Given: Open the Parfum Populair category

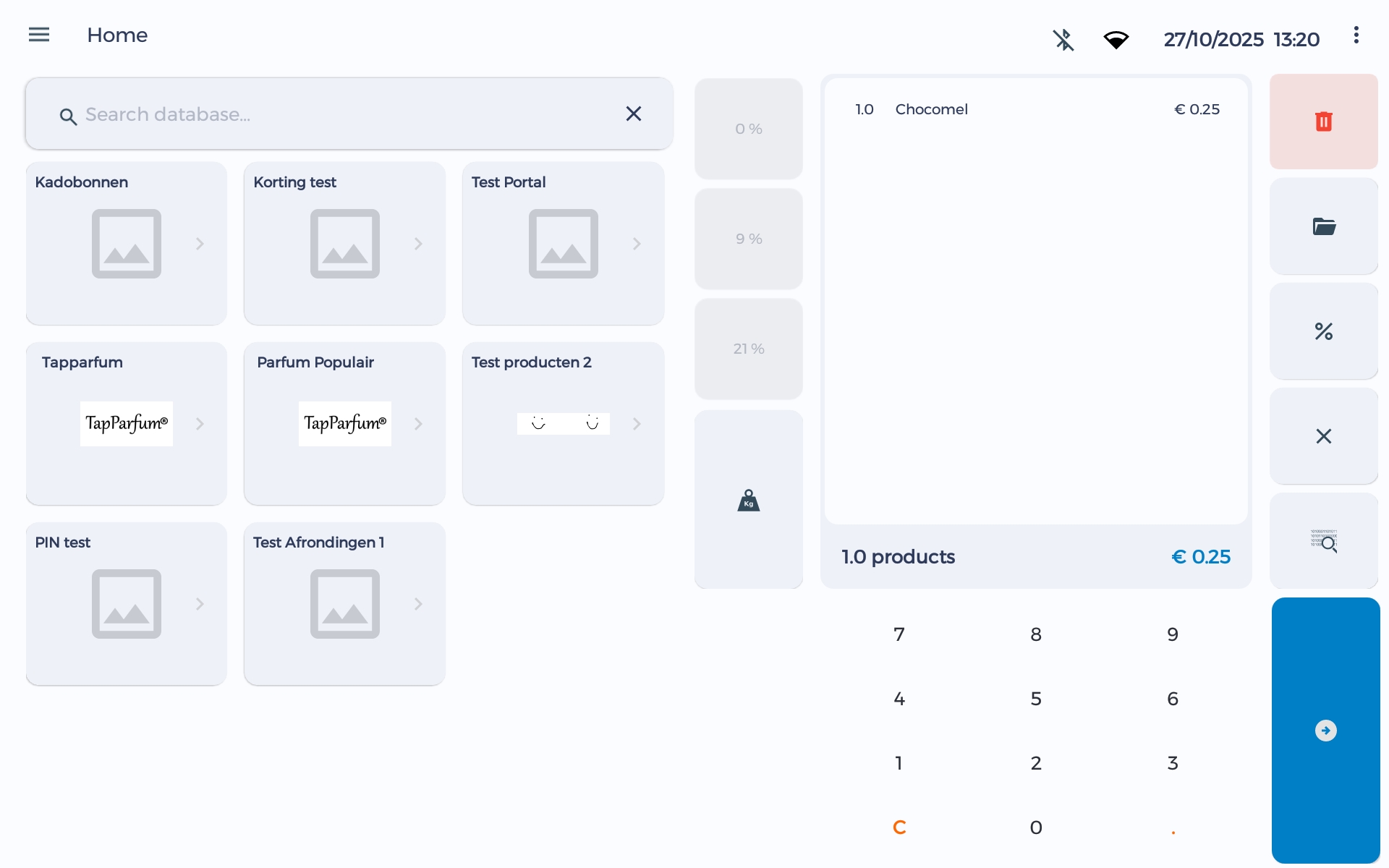Looking at the screenshot, I should (x=344, y=424).
